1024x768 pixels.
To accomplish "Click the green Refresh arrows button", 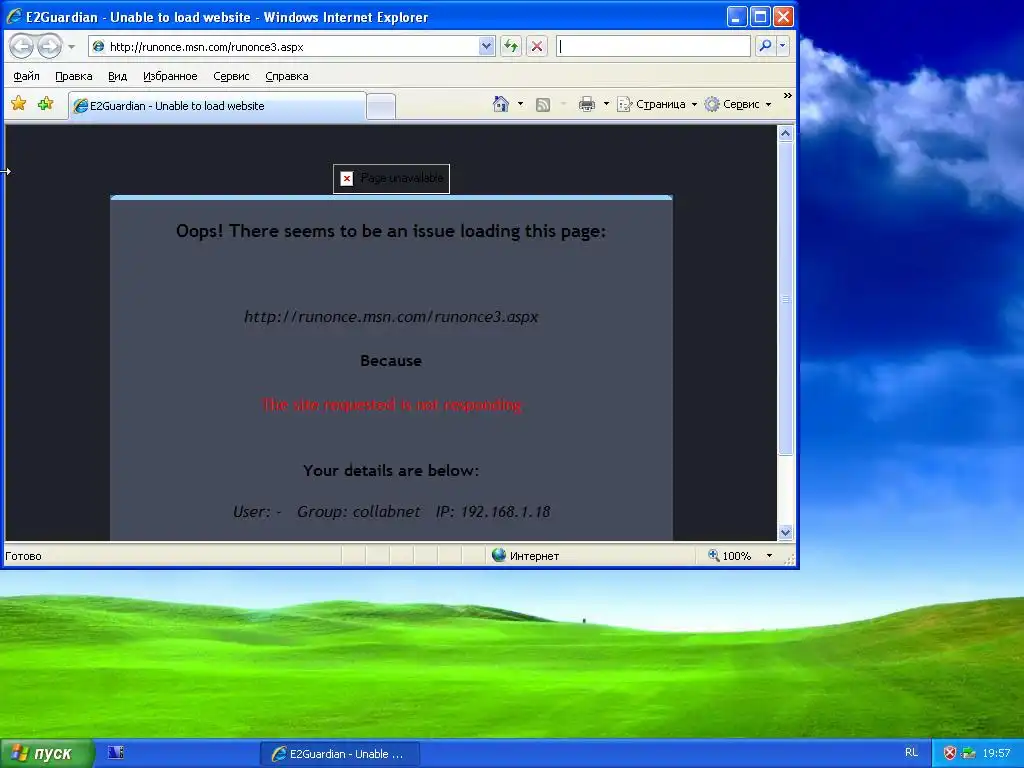I will pyautogui.click(x=511, y=46).
